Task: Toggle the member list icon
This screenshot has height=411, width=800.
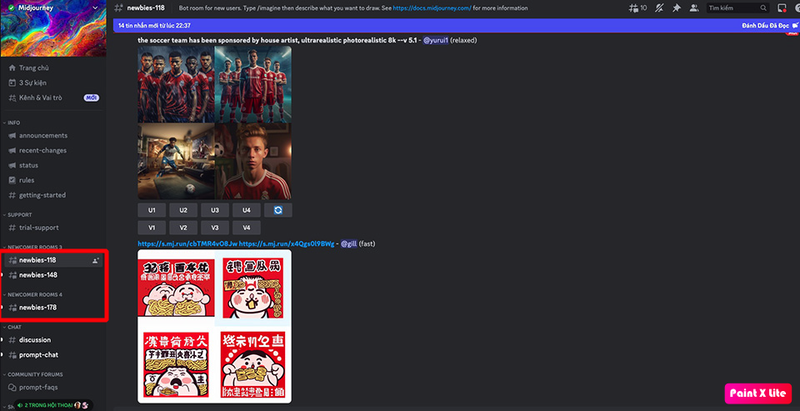Action: pyautogui.click(x=694, y=8)
